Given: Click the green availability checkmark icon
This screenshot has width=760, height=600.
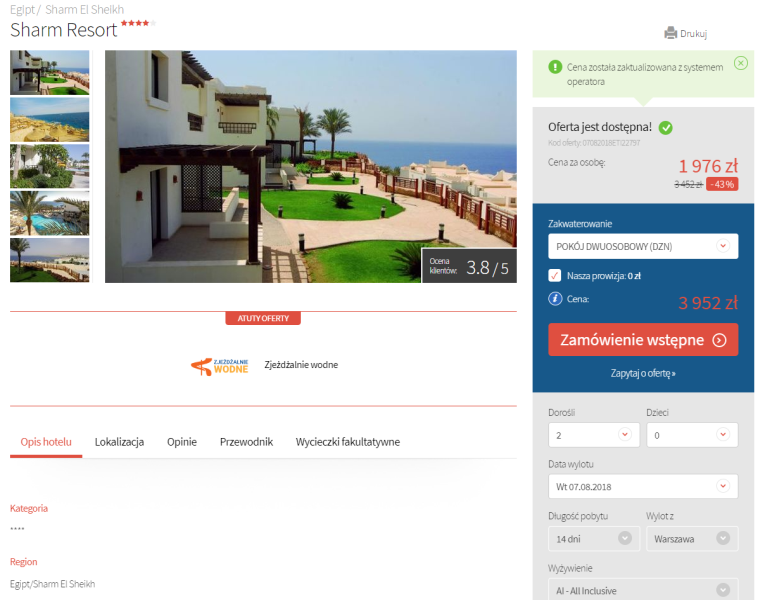Looking at the screenshot, I should [665, 128].
